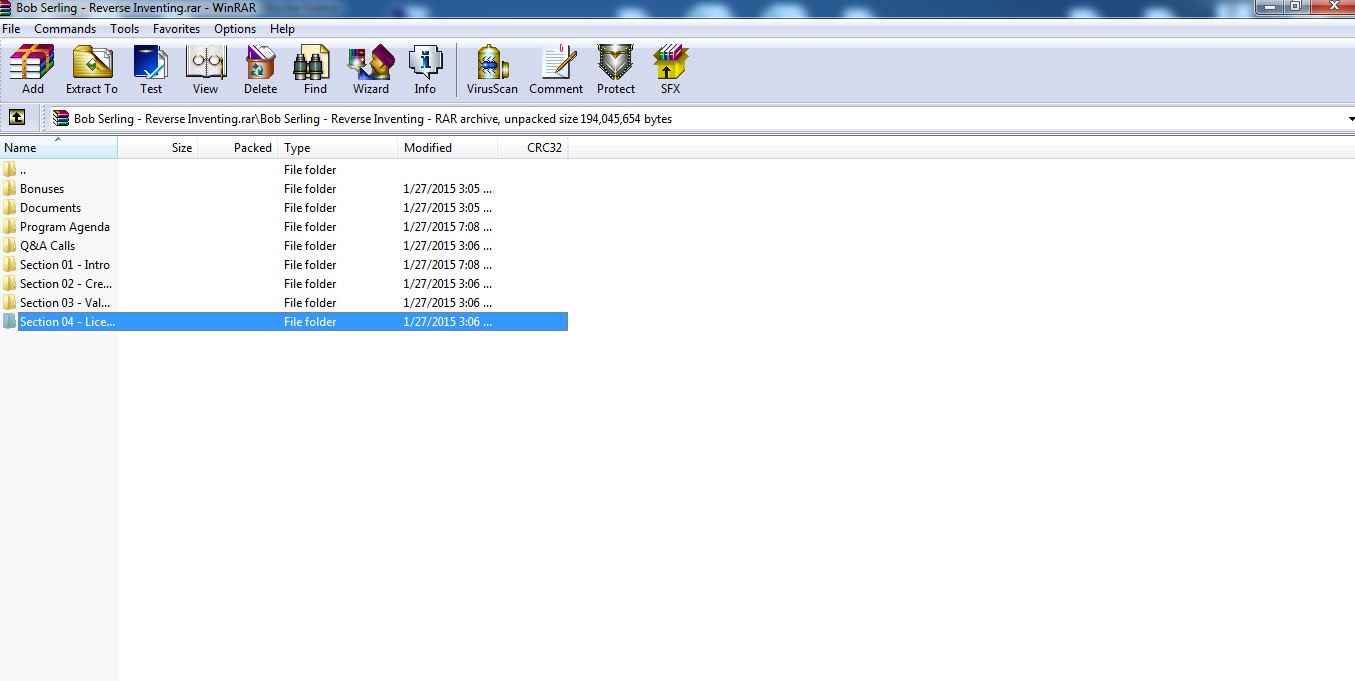
Task: Click Modified date of Program Agenda row
Action: point(447,227)
